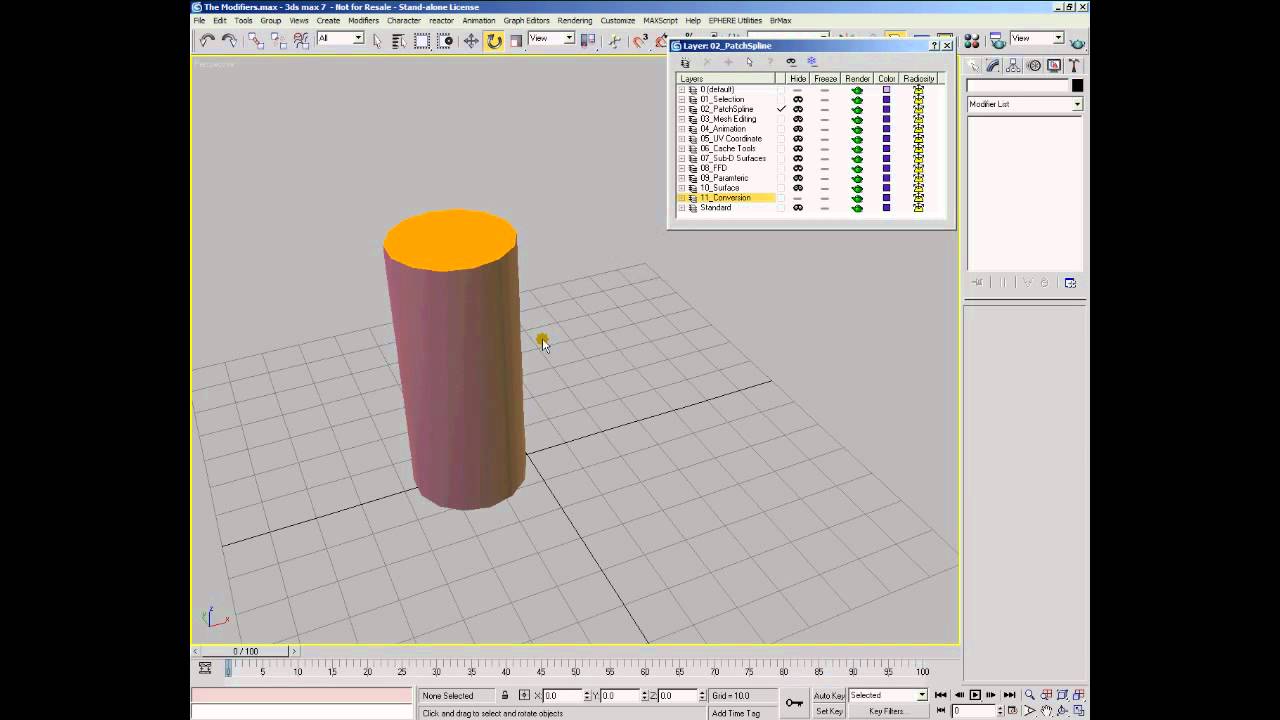The image size is (1280, 720).
Task: Make 07_Sub-D Surfaces the current layer checkbox
Action: (x=781, y=158)
